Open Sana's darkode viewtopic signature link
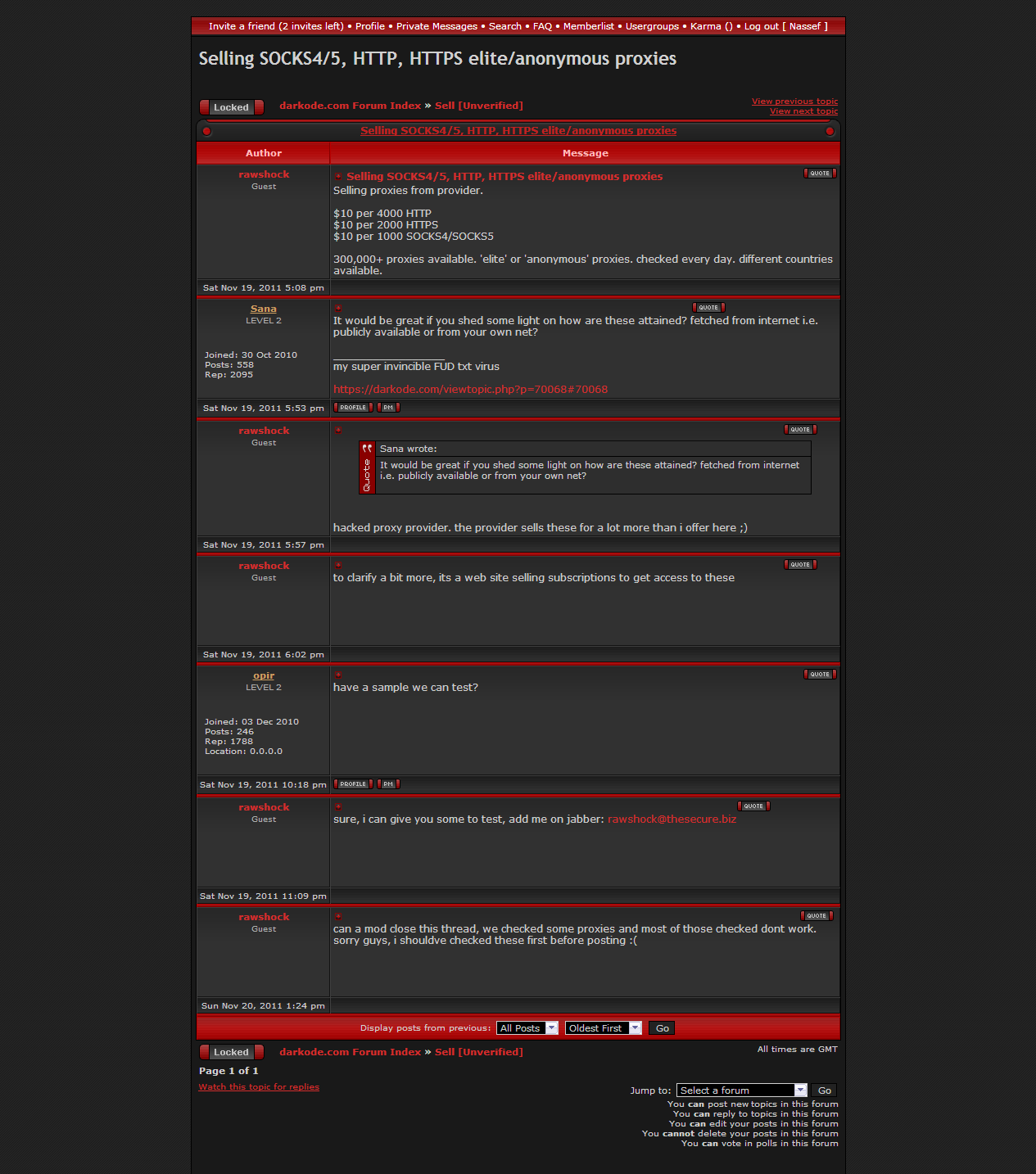The image size is (1036, 1174). pyautogui.click(x=470, y=390)
